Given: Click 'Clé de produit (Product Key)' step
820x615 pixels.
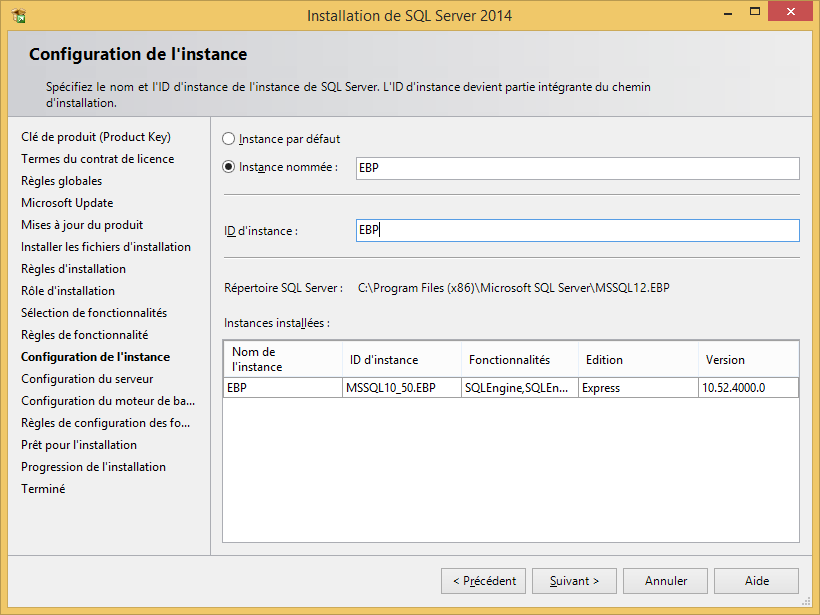Looking at the screenshot, I should [96, 137].
